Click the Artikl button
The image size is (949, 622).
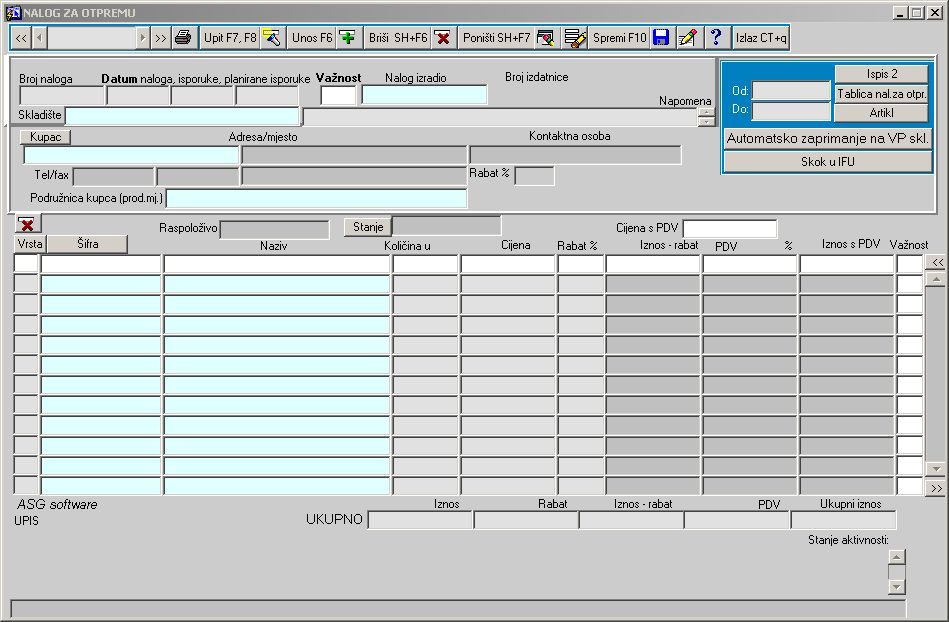(x=881, y=113)
